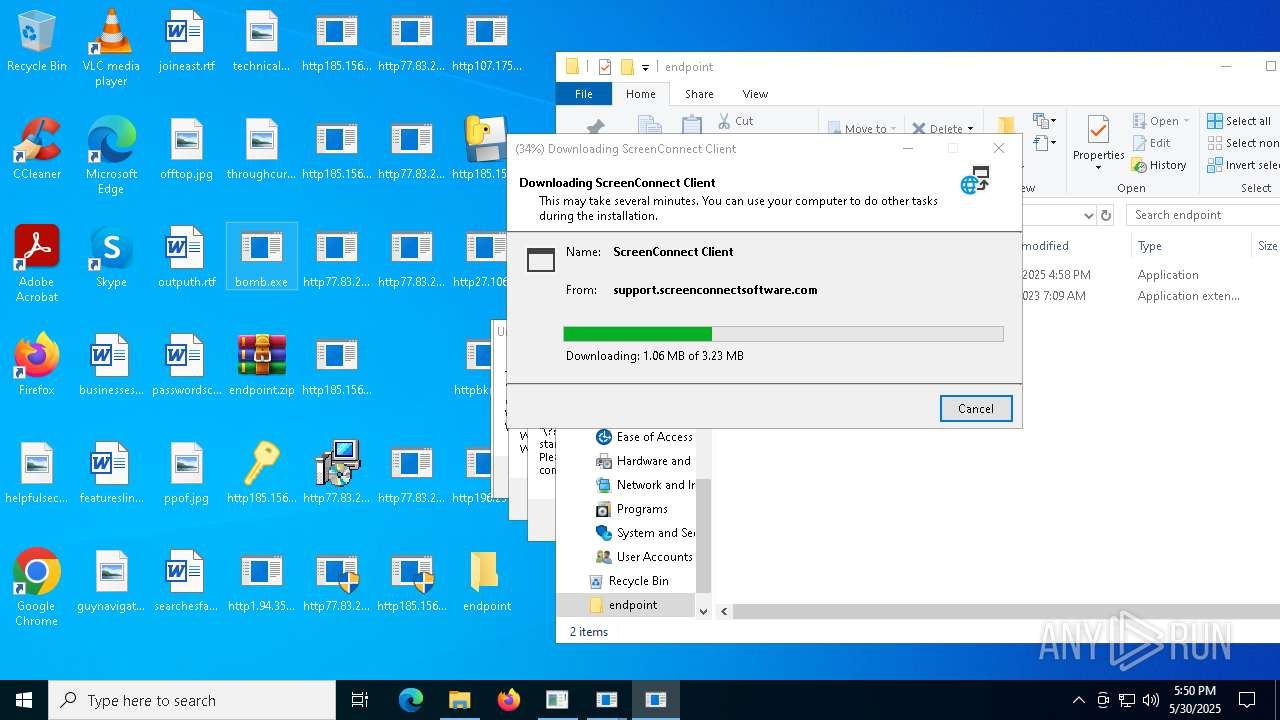Open the Customize Quick Access Toolbar dropdown
Viewport: 1280px width, 720px height.
[645, 67]
